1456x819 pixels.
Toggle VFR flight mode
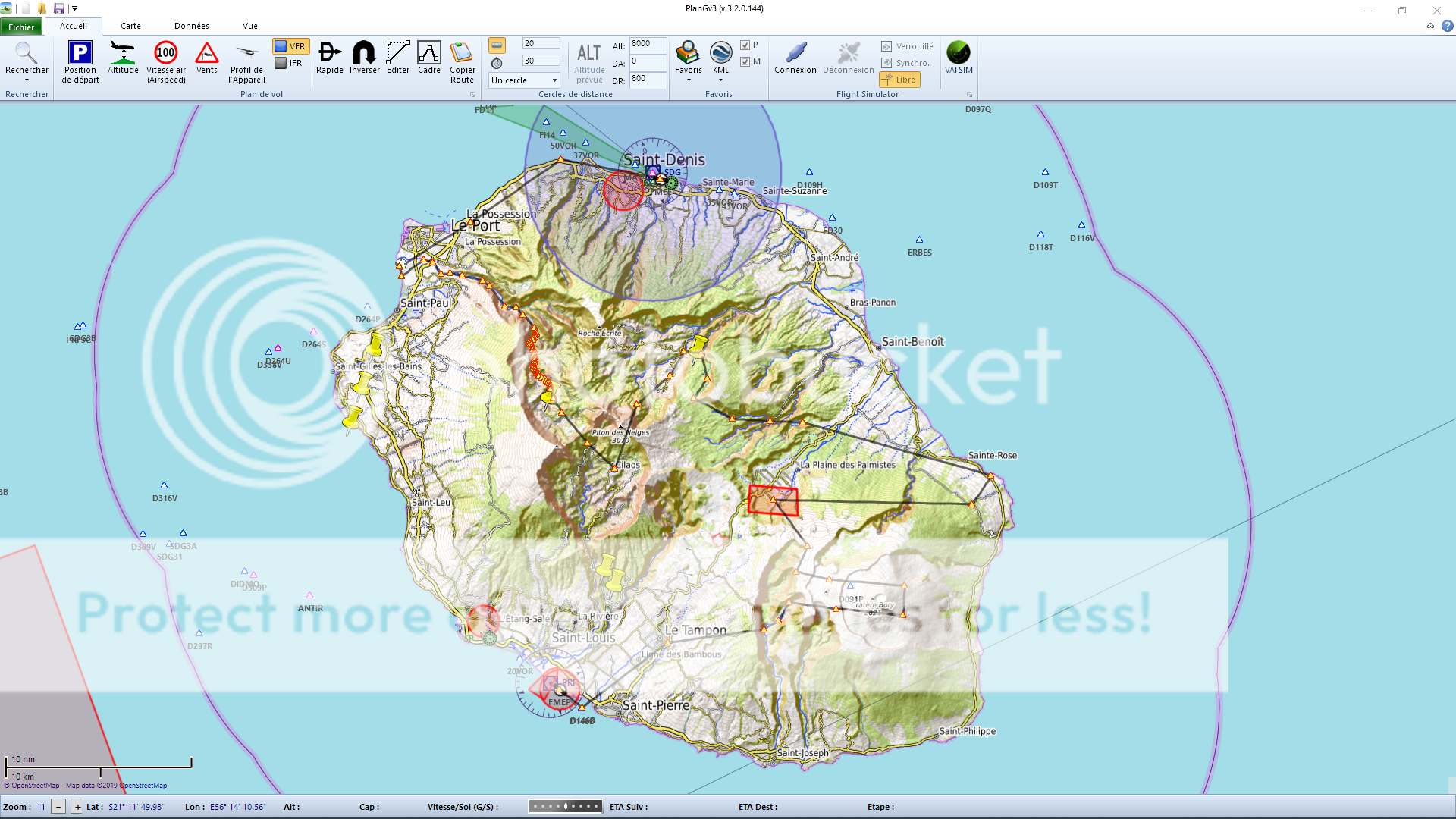(x=290, y=46)
